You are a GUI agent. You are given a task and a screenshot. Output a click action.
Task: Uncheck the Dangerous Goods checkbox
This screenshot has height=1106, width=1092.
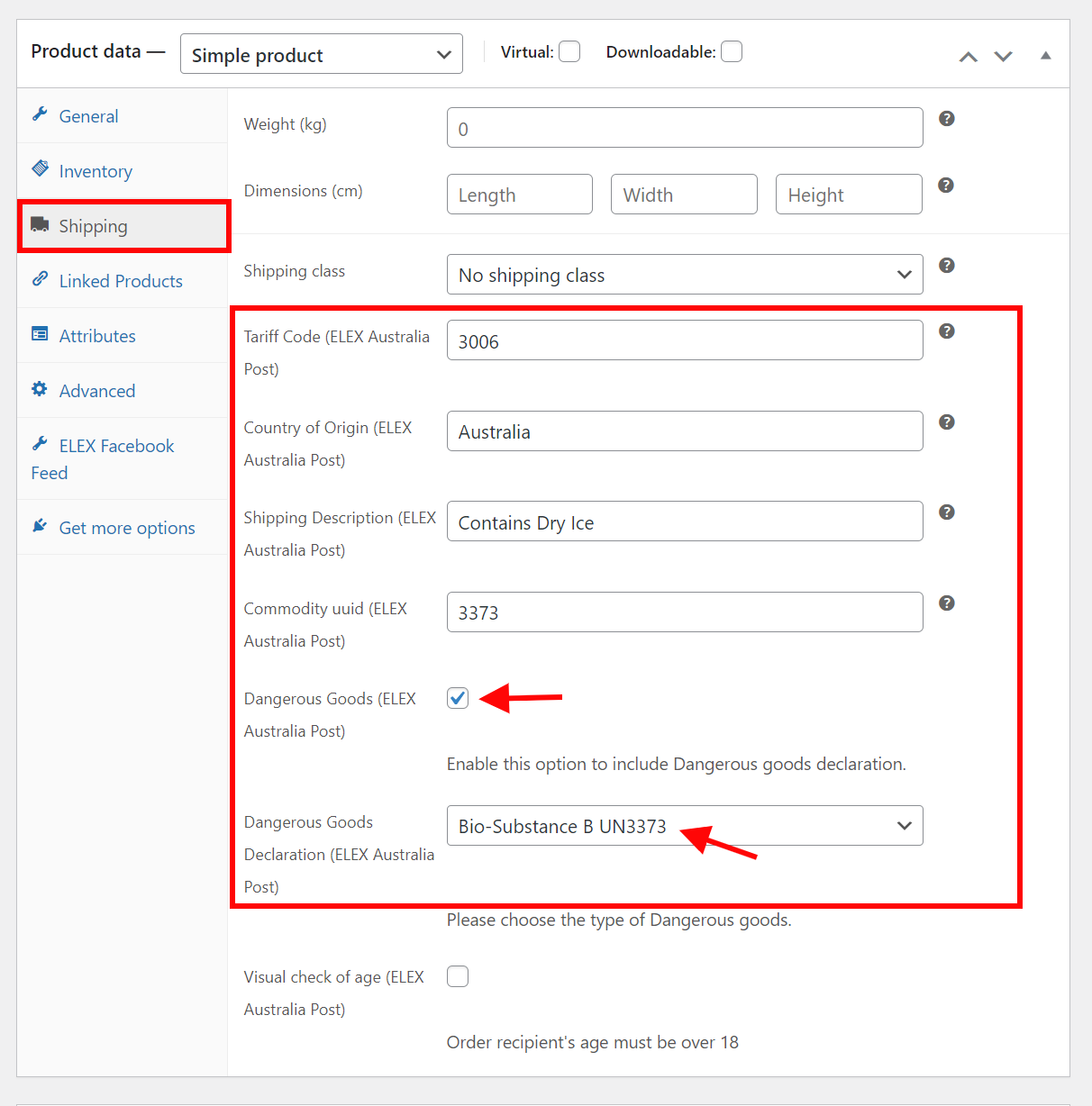point(458,698)
